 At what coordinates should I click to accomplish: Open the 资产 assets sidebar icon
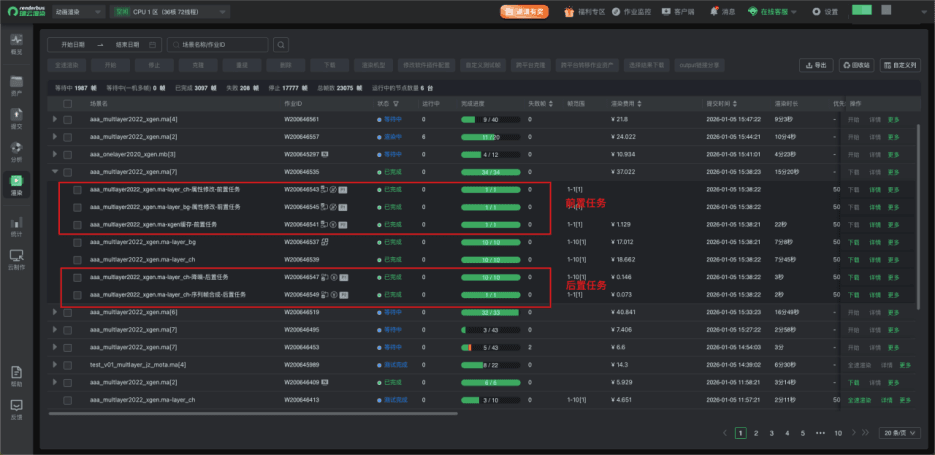[x=16, y=85]
